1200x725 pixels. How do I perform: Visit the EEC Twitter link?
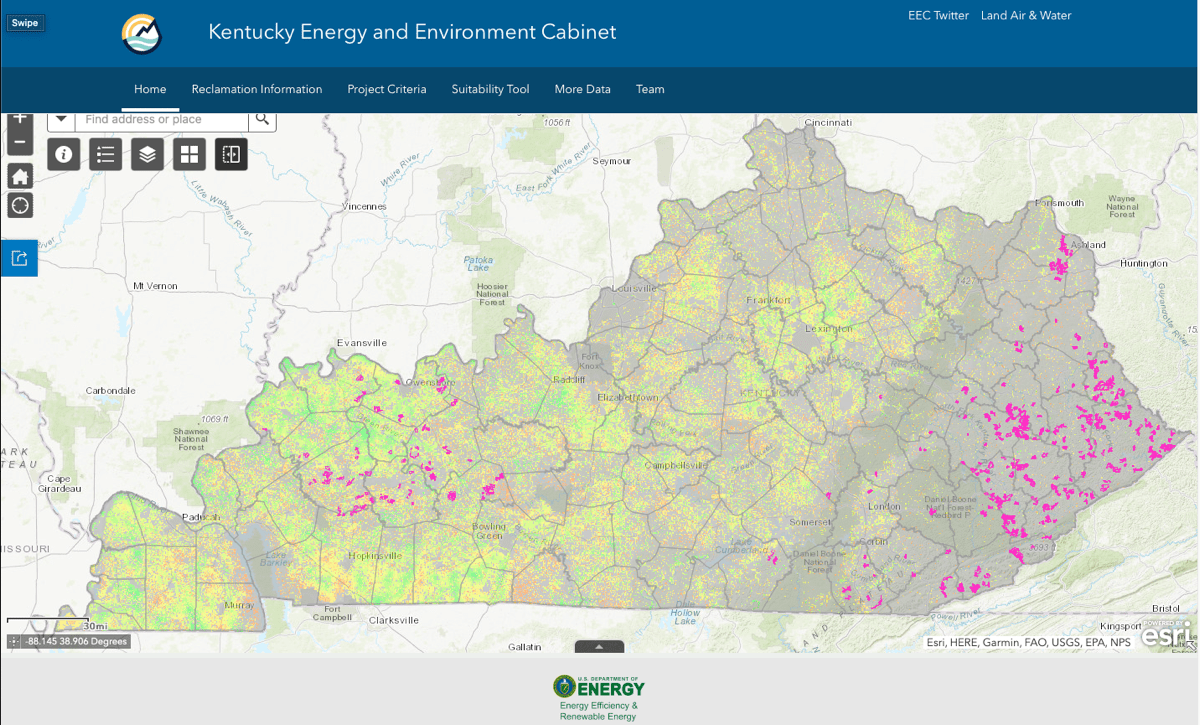(938, 15)
